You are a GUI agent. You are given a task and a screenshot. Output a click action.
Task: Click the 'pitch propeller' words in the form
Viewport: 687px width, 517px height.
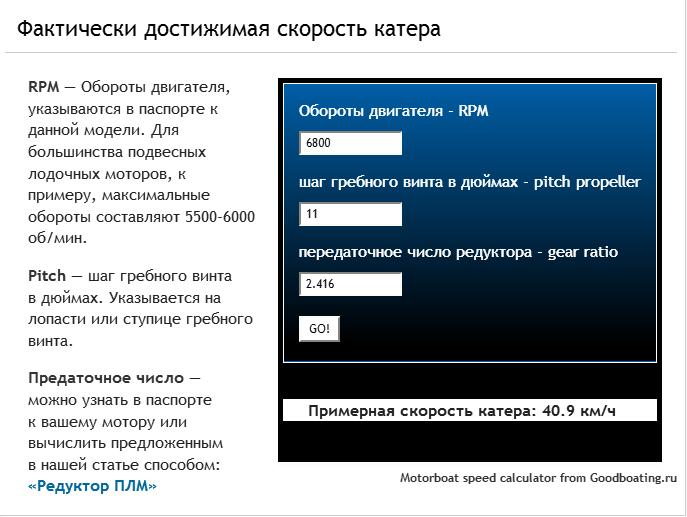[x=587, y=182]
